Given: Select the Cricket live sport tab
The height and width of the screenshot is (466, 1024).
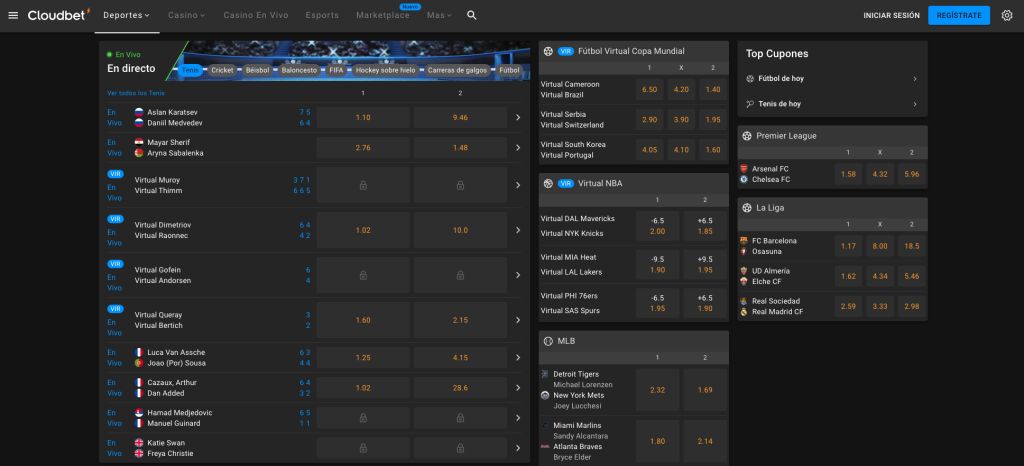Looking at the screenshot, I should [x=222, y=70].
